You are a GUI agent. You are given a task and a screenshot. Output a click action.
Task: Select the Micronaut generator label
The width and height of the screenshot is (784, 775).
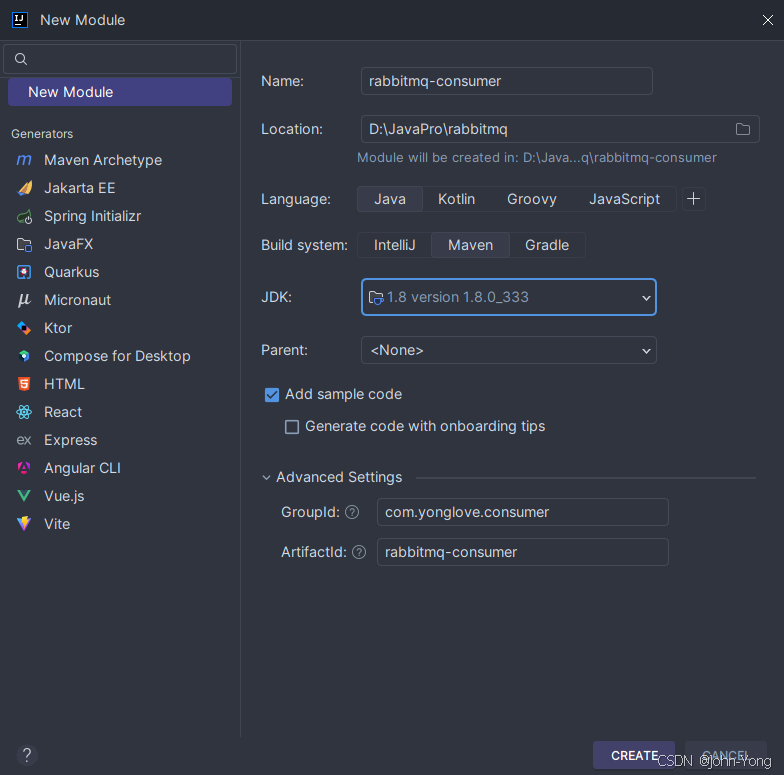tap(78, 300)
